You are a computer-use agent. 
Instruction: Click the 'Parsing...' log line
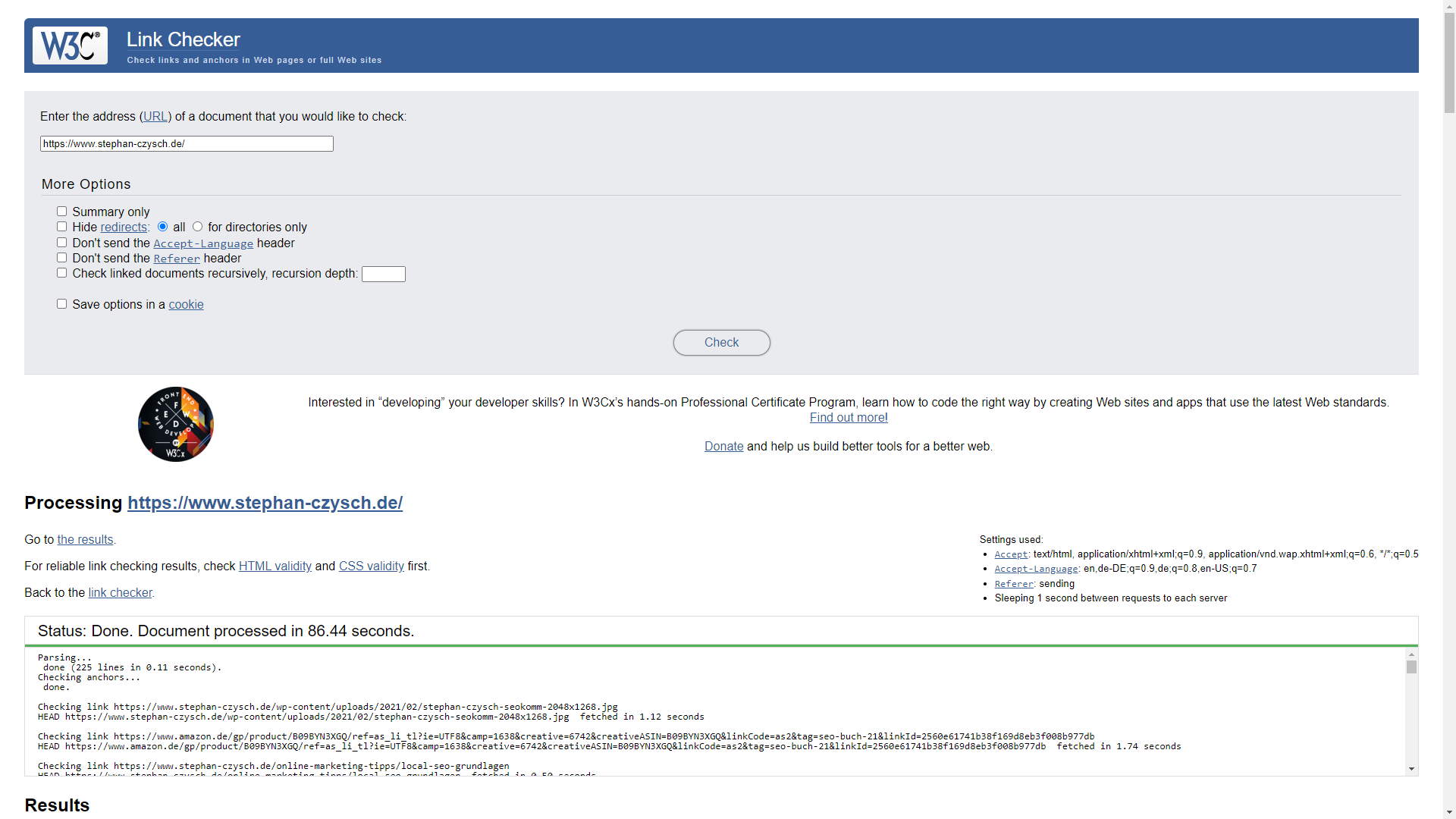pyautogui.click(x=64, y=657)
